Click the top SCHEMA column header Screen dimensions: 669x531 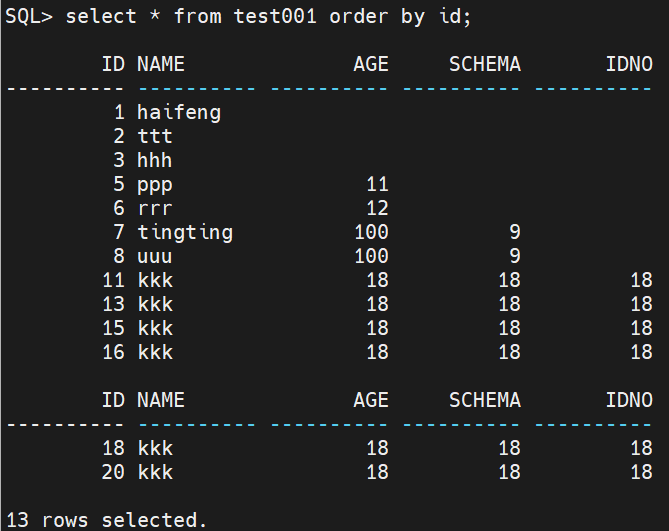coord(484,64)
